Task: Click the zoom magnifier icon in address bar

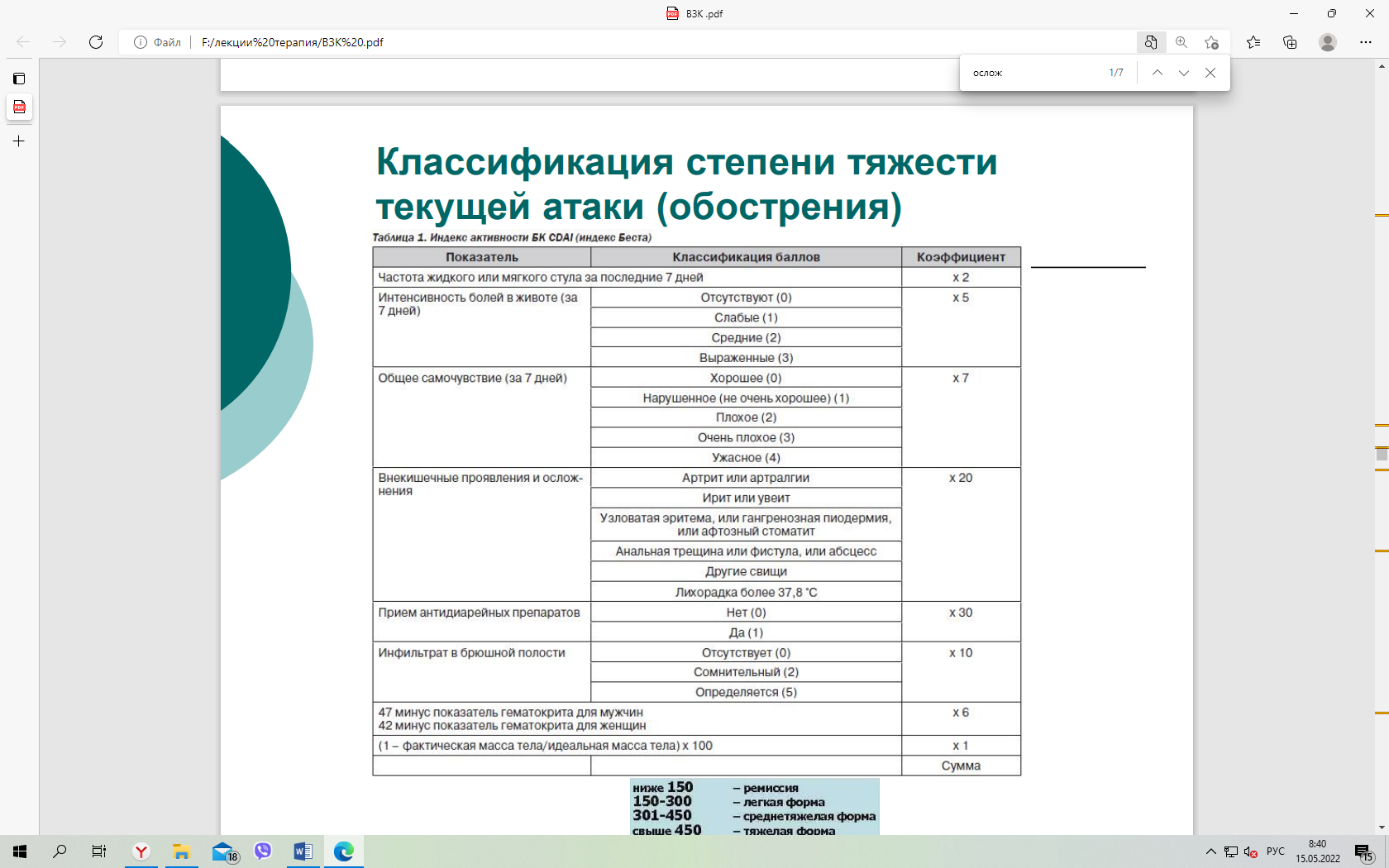Action: 1181,42
